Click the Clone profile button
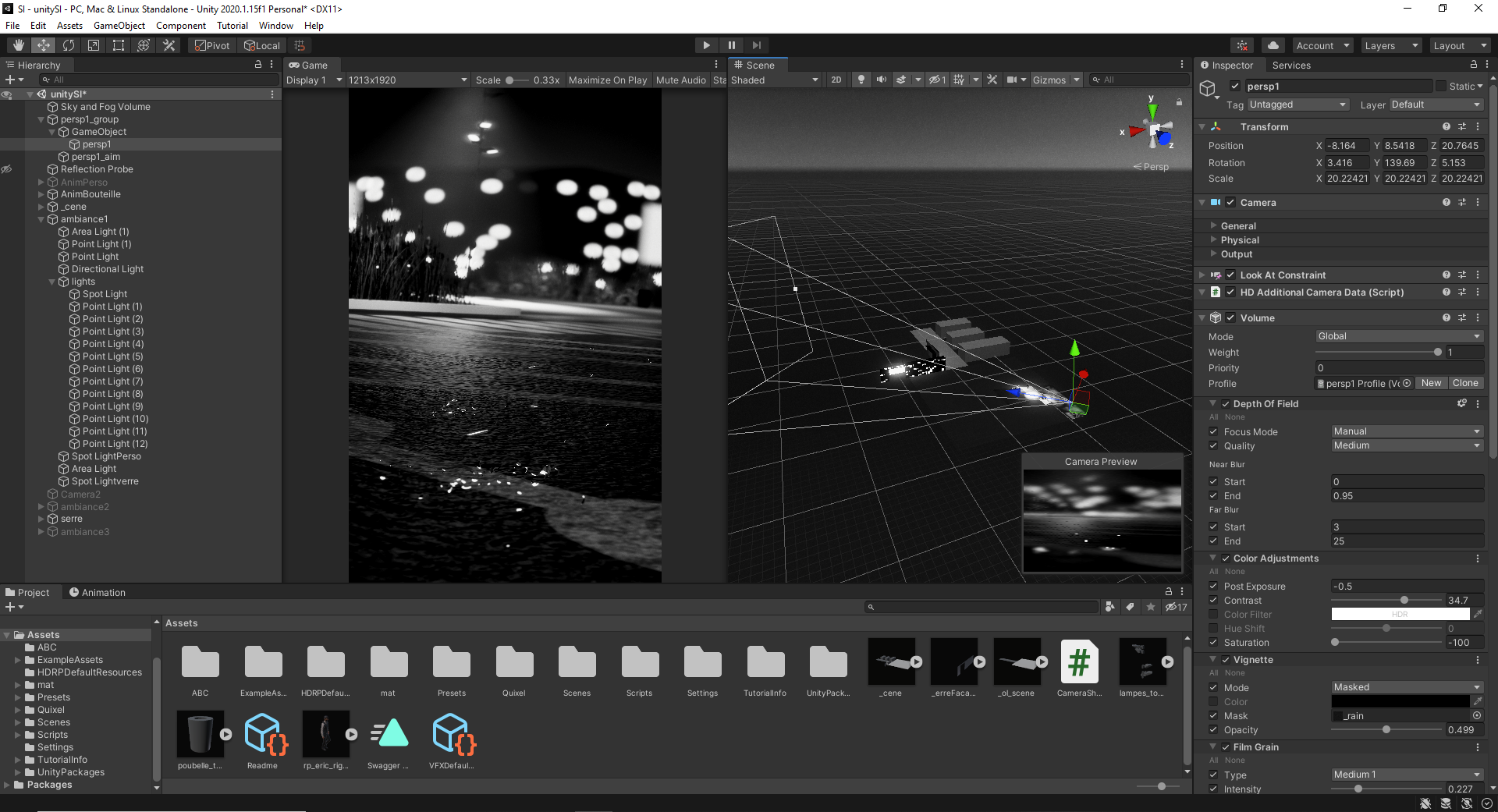This screenshot has width=1498, height=812. click(1464, 383)
